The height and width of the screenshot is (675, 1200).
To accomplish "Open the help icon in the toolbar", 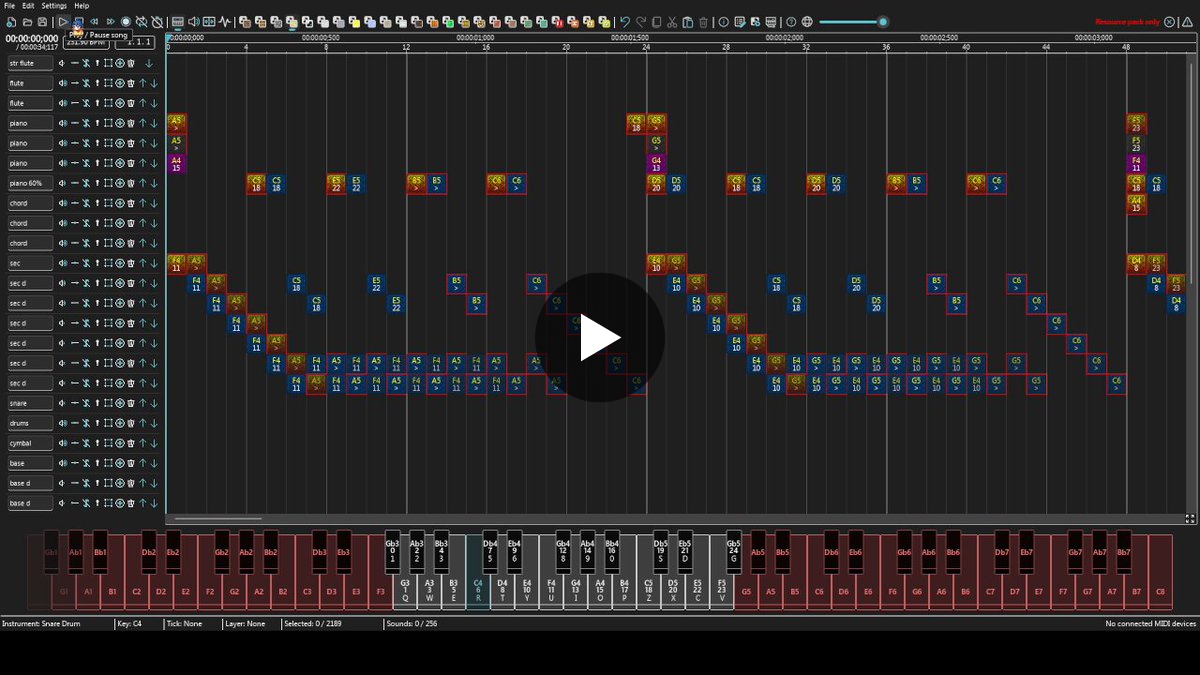I will pyautogui.click(x=791, y=21).
